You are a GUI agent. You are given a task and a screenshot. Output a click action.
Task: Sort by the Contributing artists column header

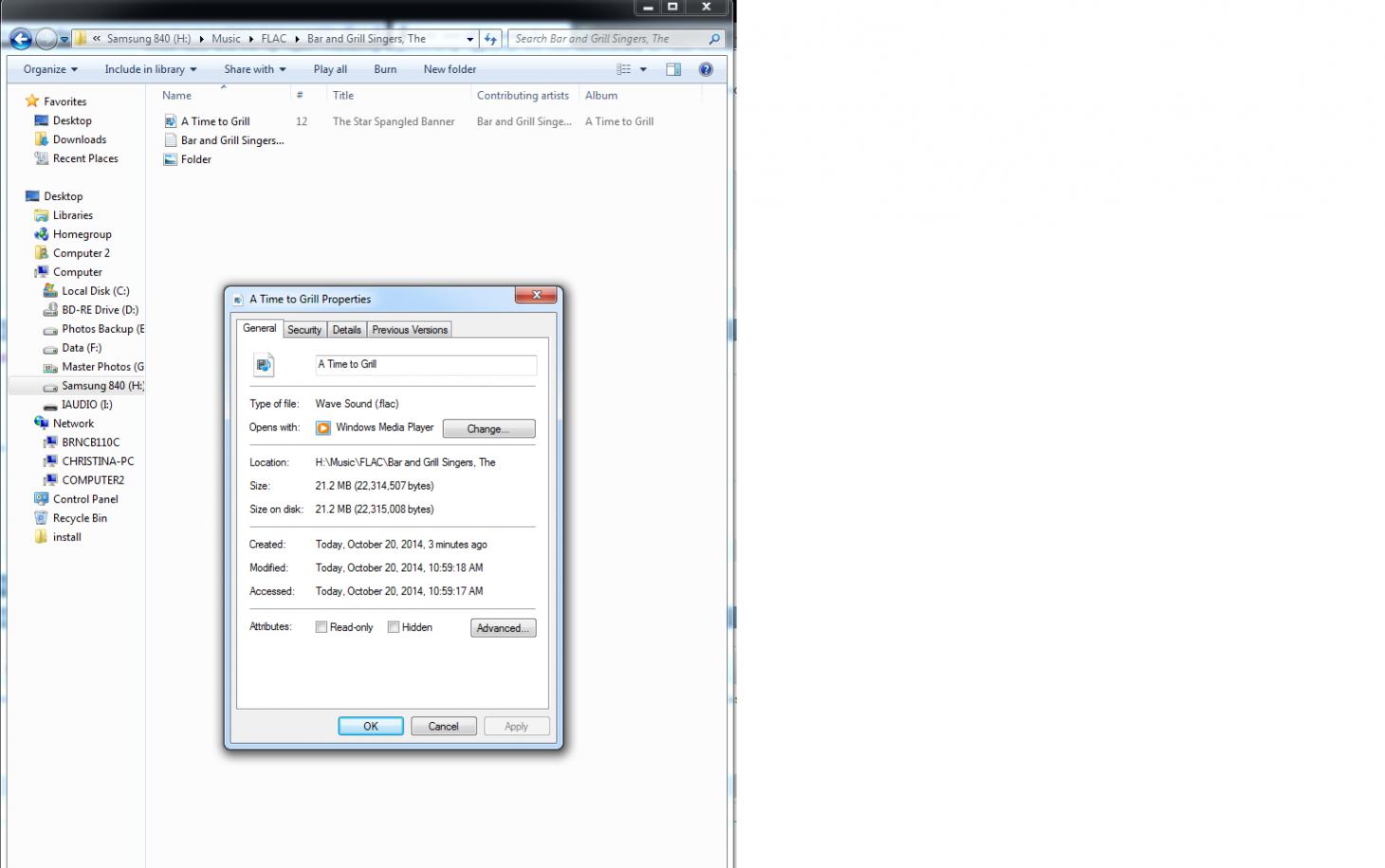[x=523, y=96]
